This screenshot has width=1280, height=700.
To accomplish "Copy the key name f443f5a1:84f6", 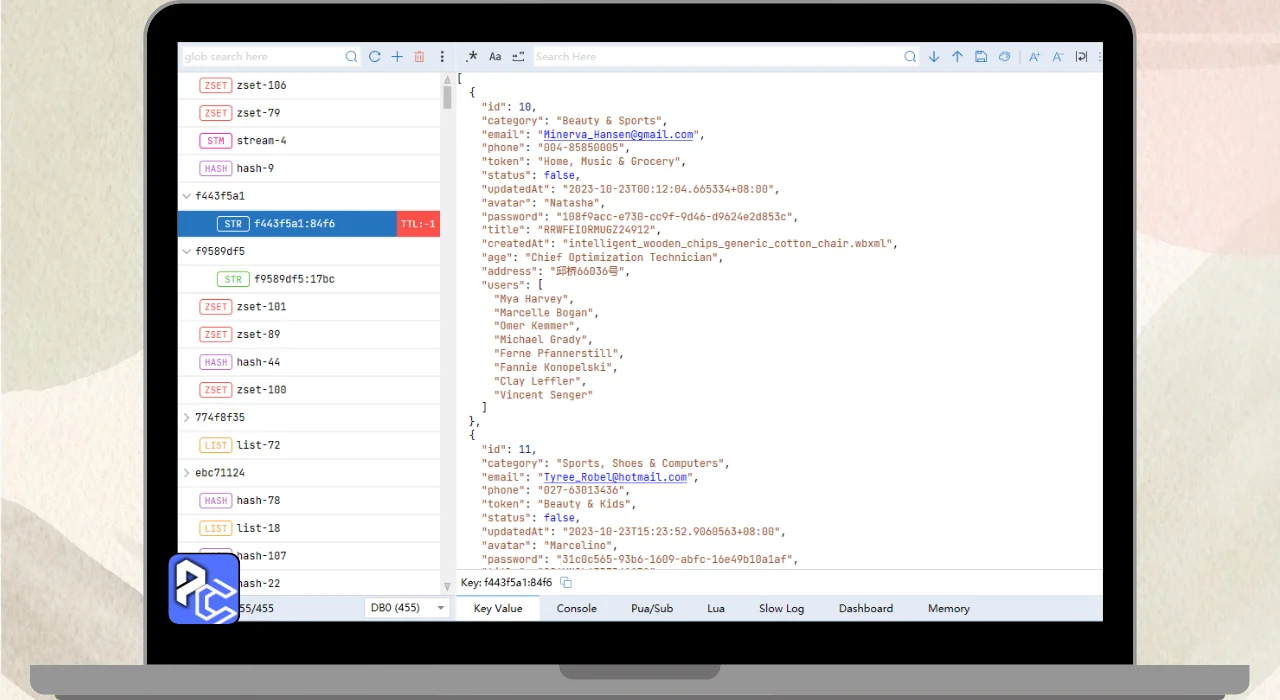I will [x=566, y=583].
